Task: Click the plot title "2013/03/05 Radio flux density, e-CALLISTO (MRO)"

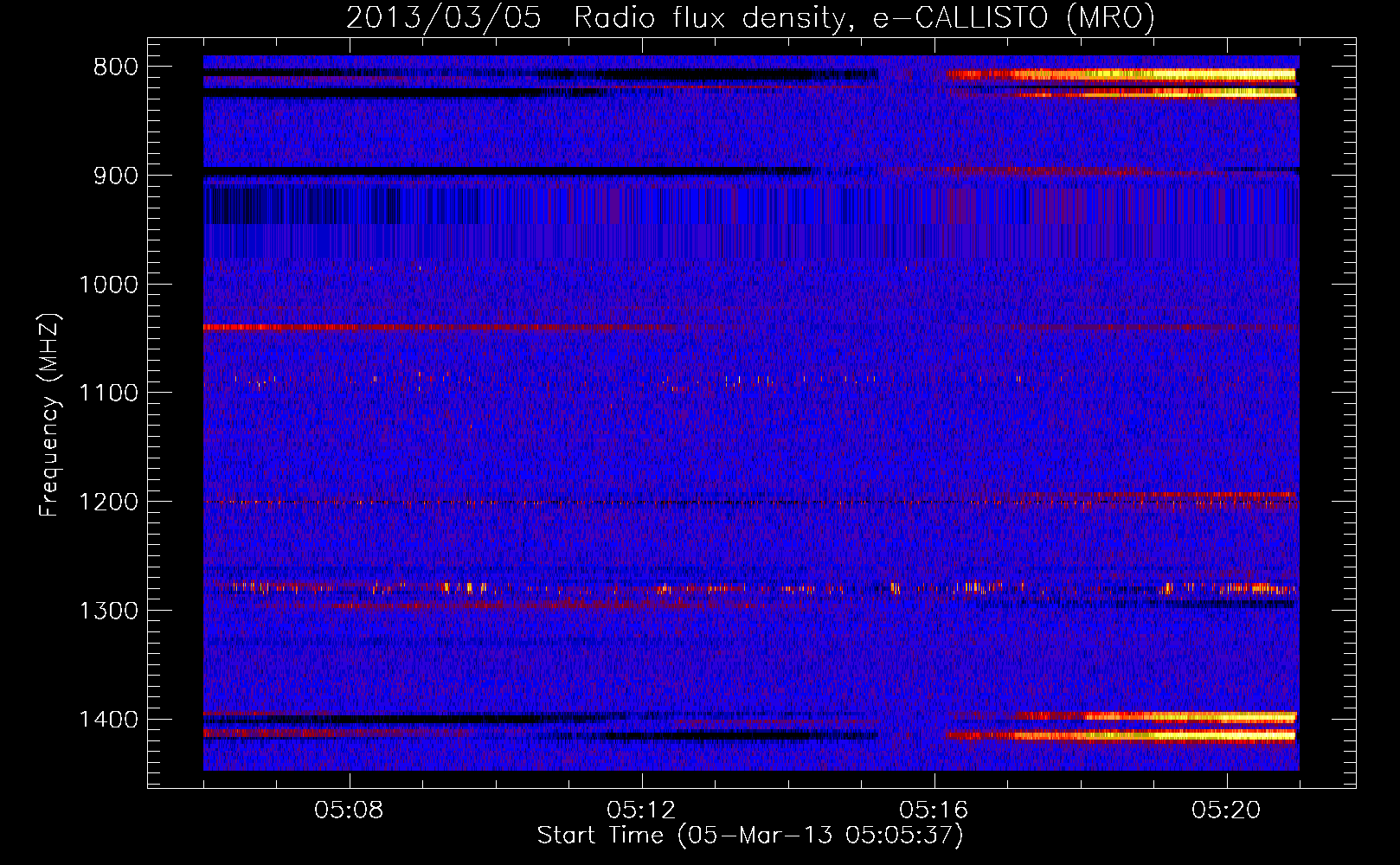Action: coord(750,18)
